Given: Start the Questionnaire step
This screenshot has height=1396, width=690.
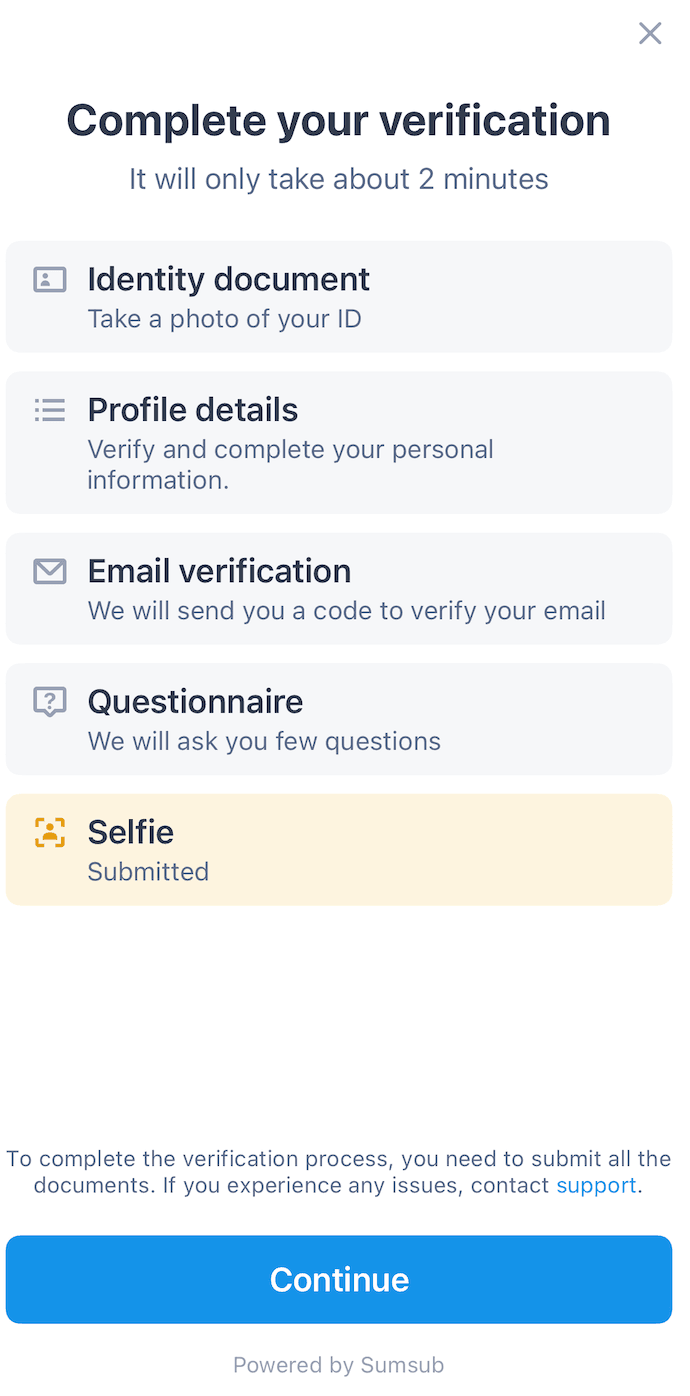Looking at the screenshot, I should 339,718.
